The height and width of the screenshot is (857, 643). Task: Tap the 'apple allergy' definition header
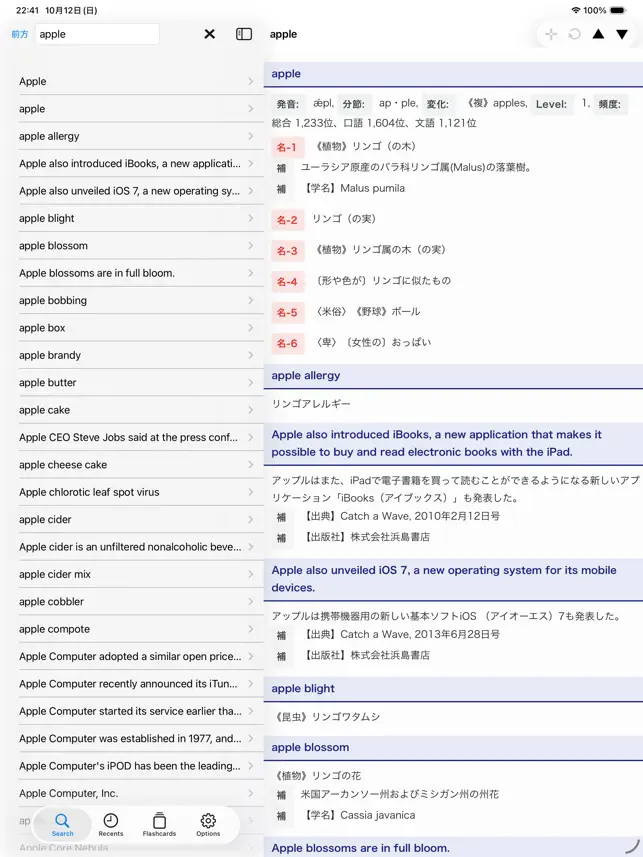[453, 376]
